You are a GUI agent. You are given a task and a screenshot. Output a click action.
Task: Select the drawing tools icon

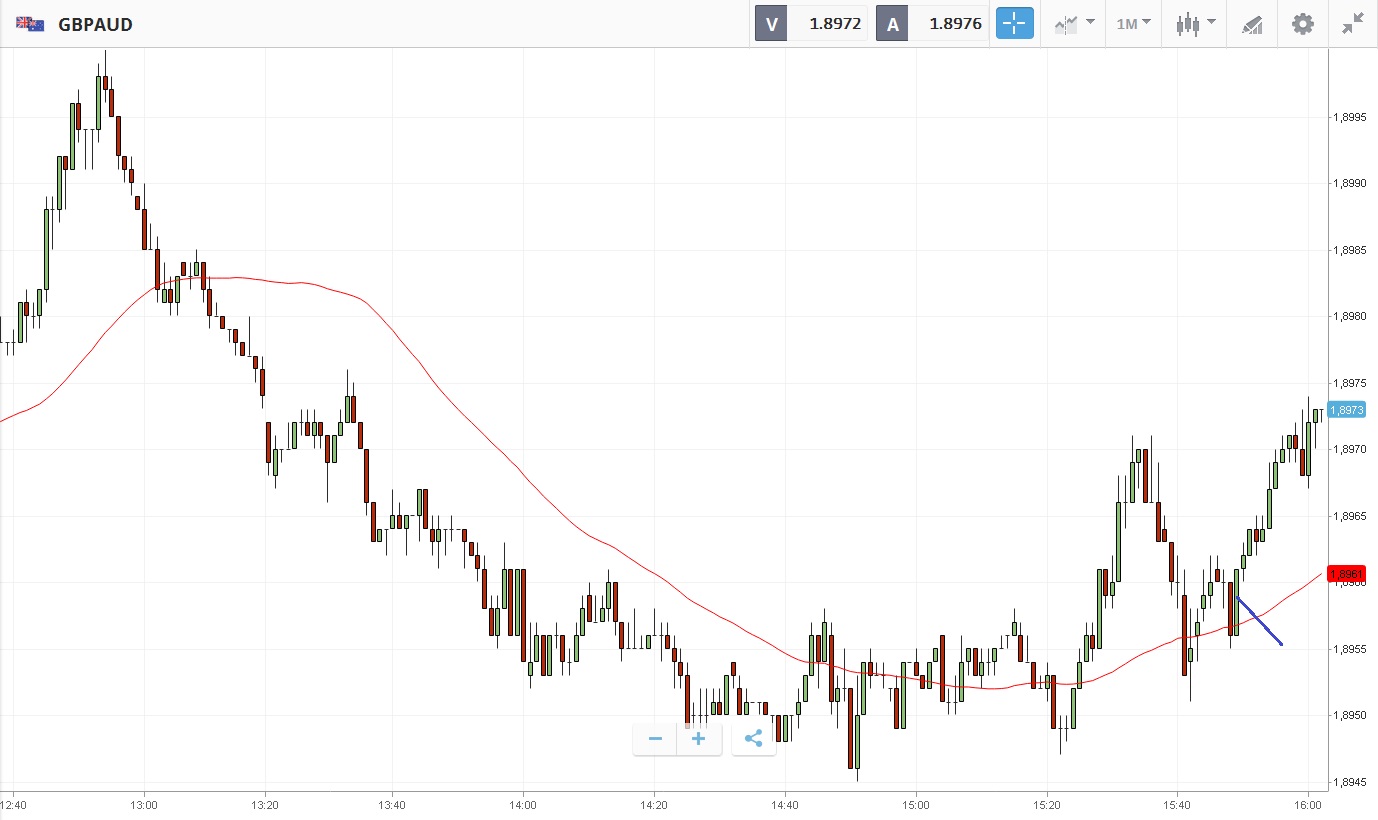point(1252,24)
